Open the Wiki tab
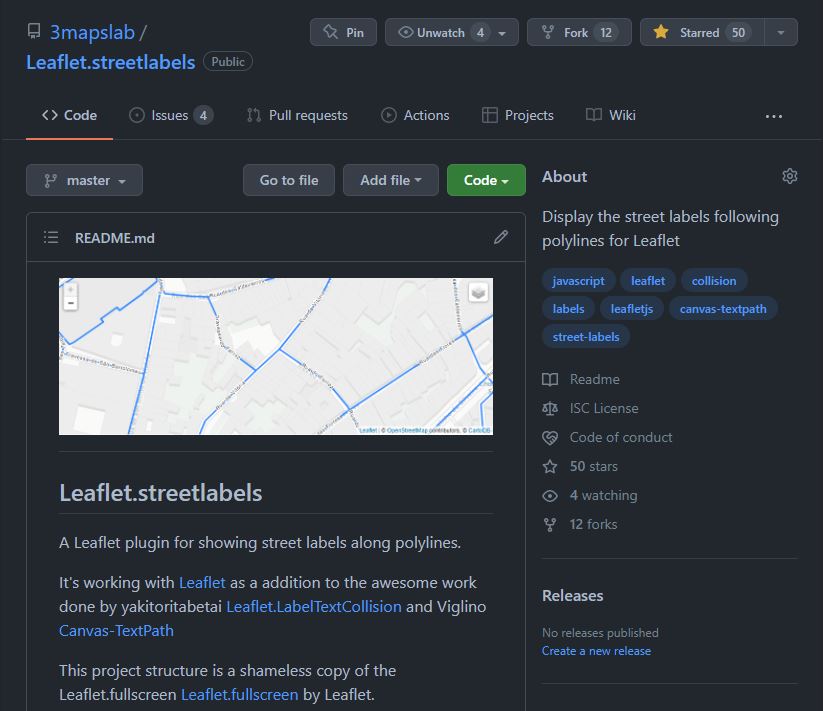 610,115
